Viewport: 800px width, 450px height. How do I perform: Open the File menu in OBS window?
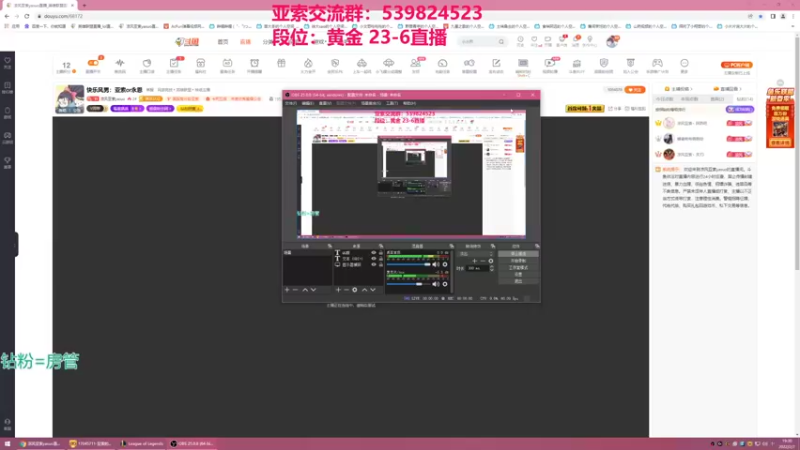coord(291,104)
